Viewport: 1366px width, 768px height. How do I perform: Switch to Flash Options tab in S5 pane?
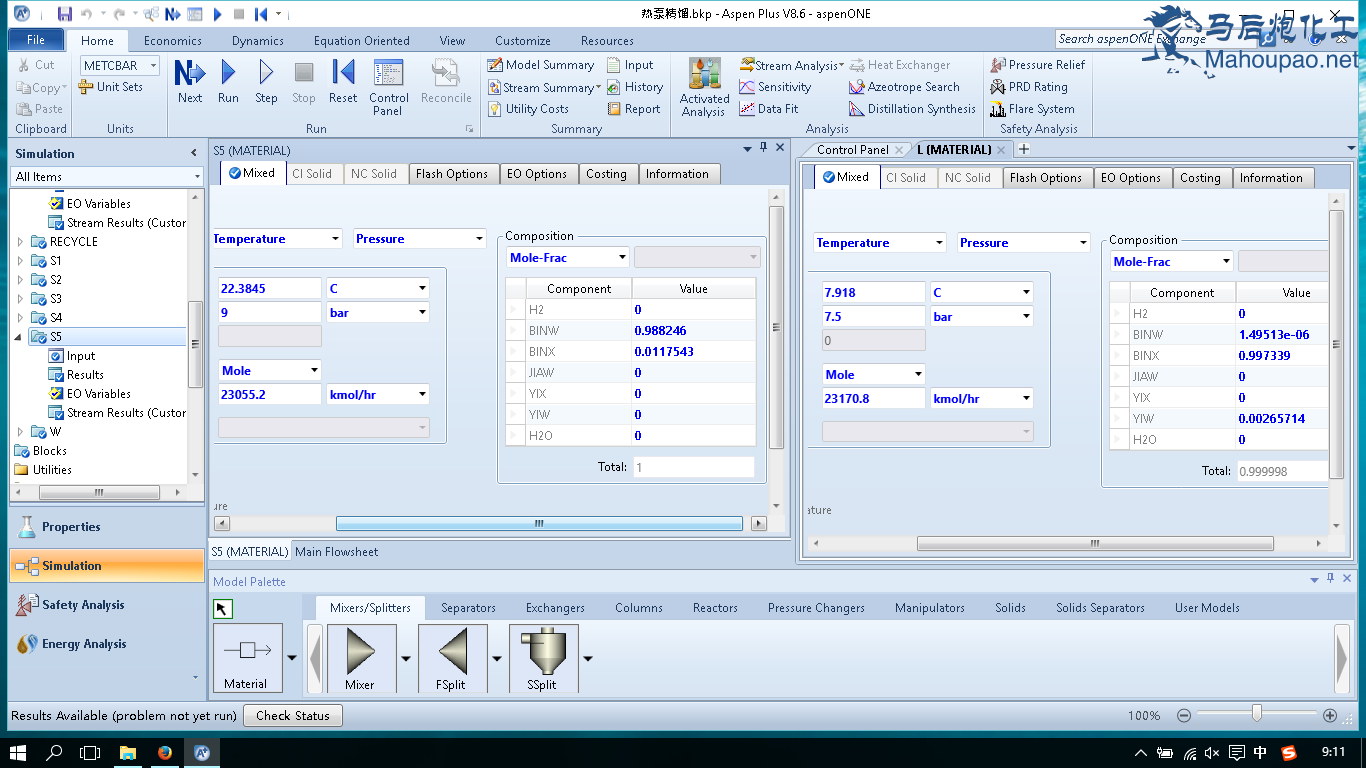452,174
